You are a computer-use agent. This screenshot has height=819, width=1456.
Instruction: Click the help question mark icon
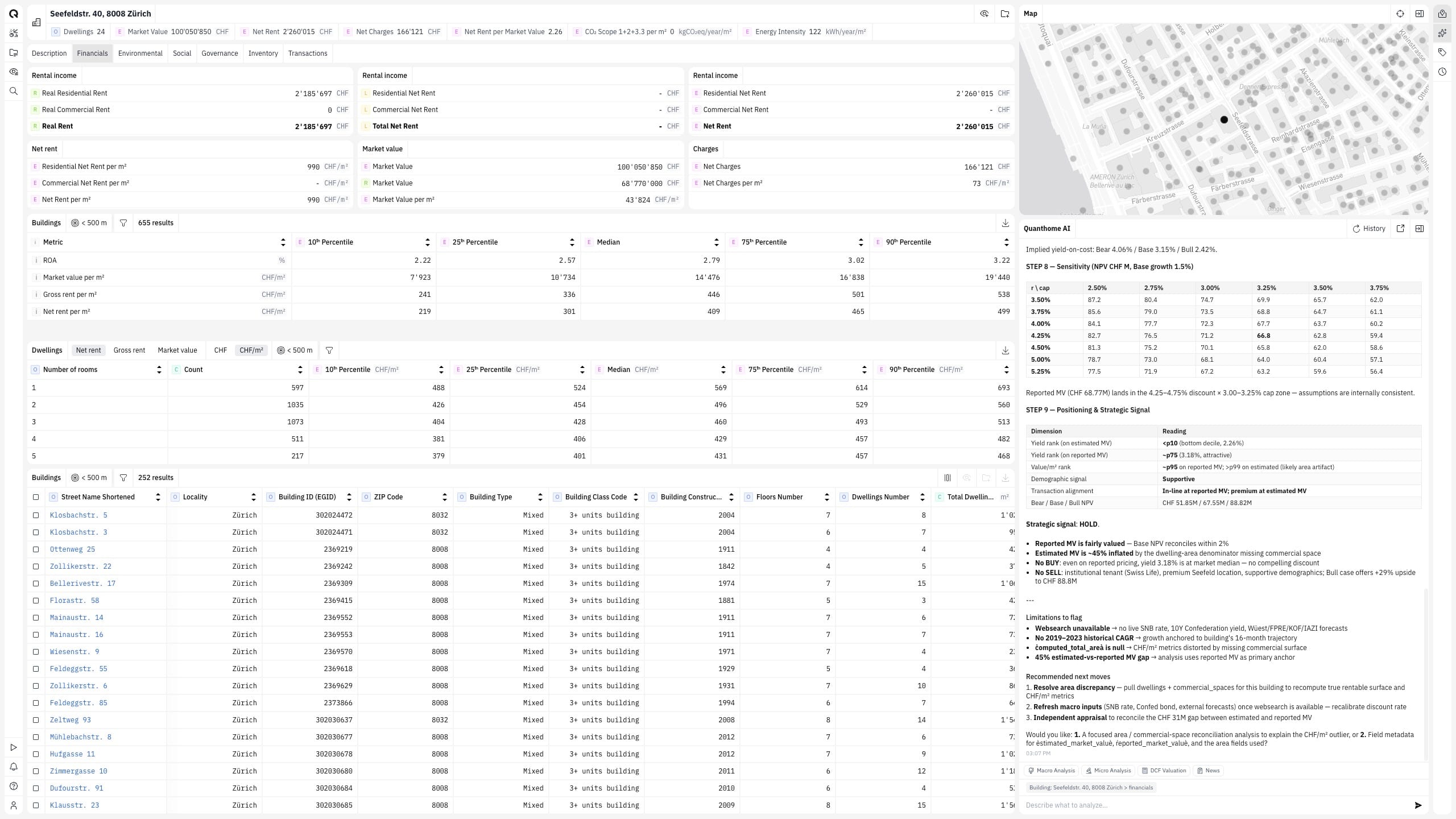14,786
